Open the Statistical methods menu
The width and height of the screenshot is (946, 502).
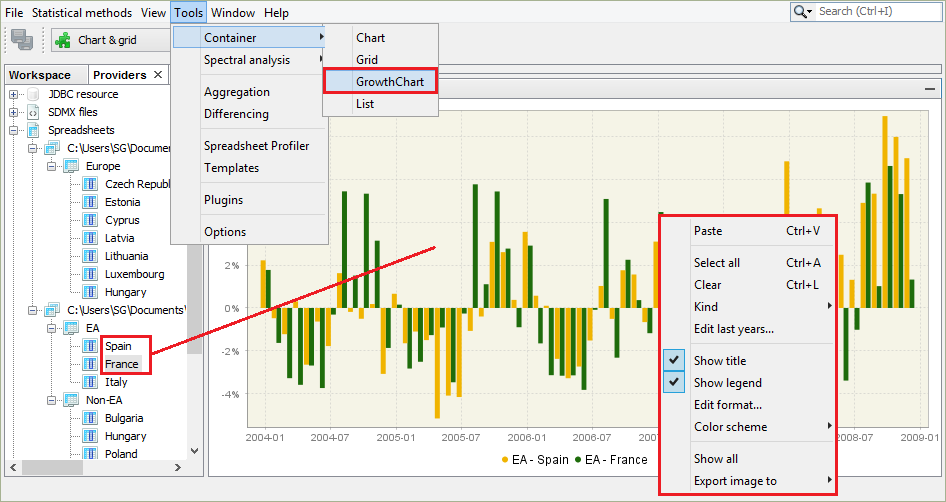[81, 13]
